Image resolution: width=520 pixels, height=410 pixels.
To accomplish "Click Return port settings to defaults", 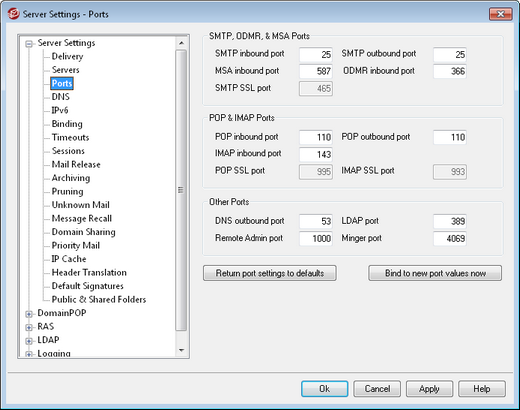I will (270, 273).
